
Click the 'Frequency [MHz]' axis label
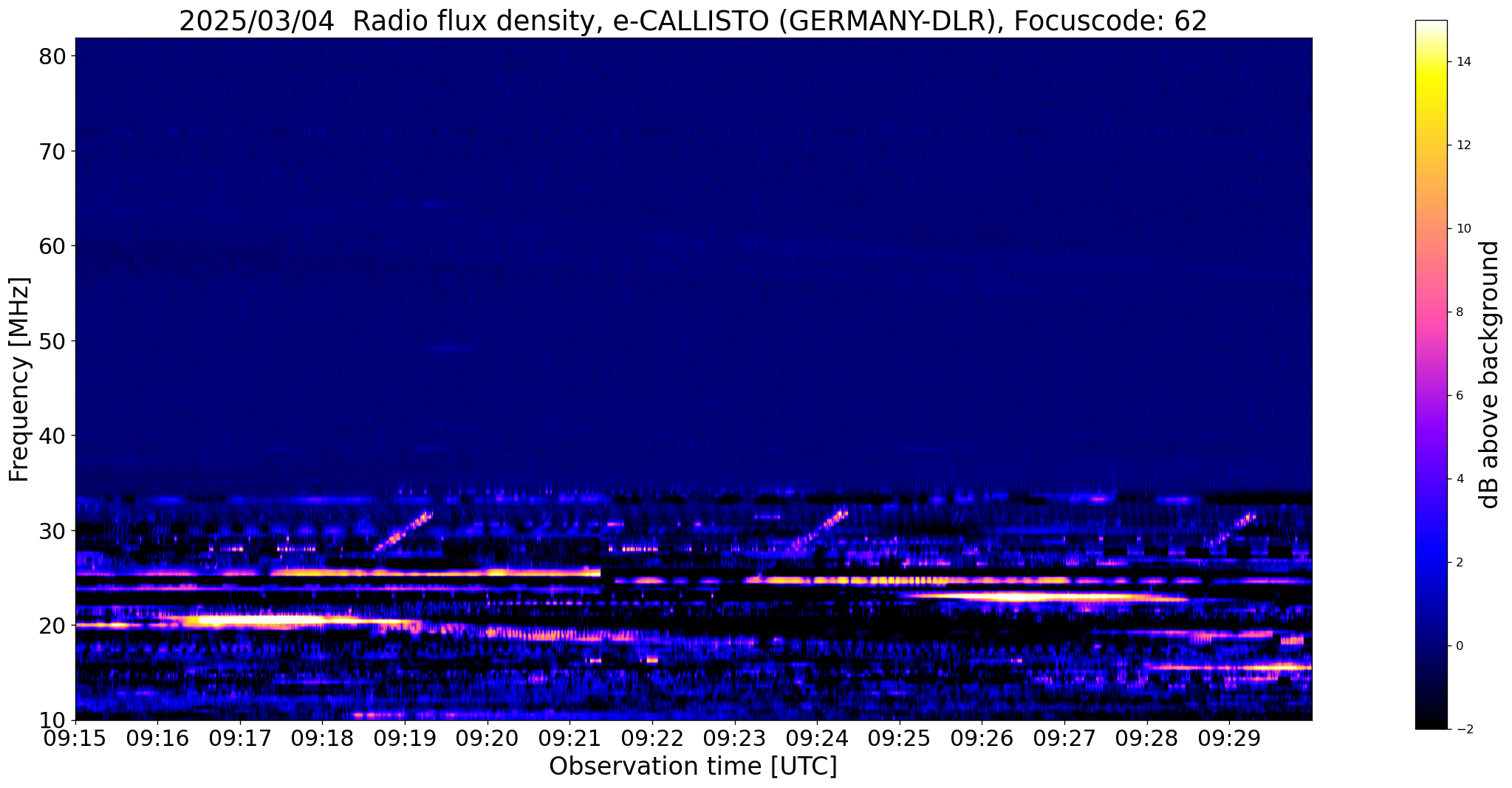click(x=19, y=379)
